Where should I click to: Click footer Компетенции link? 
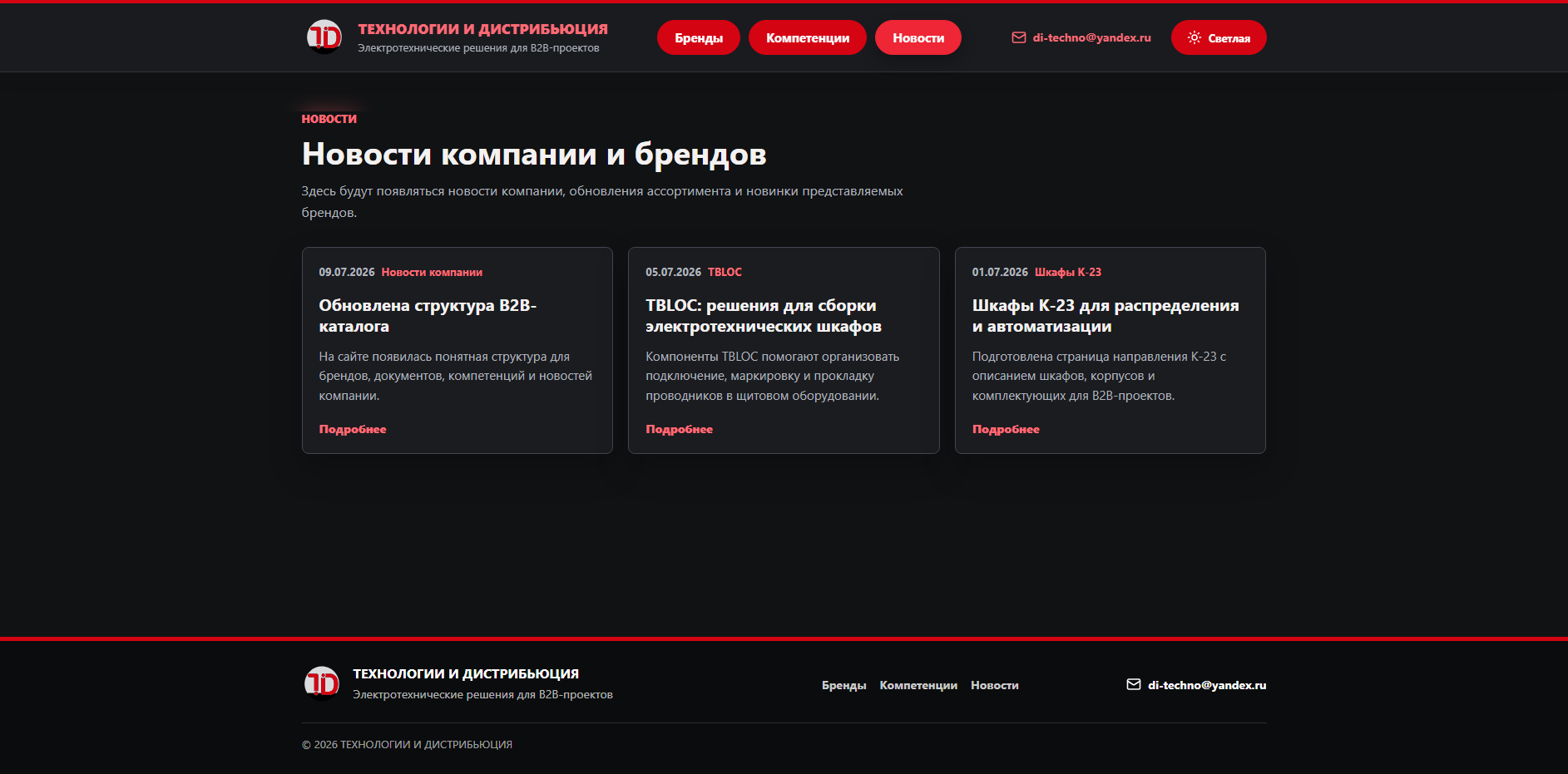pyautogui.click(x=918, y=685)
